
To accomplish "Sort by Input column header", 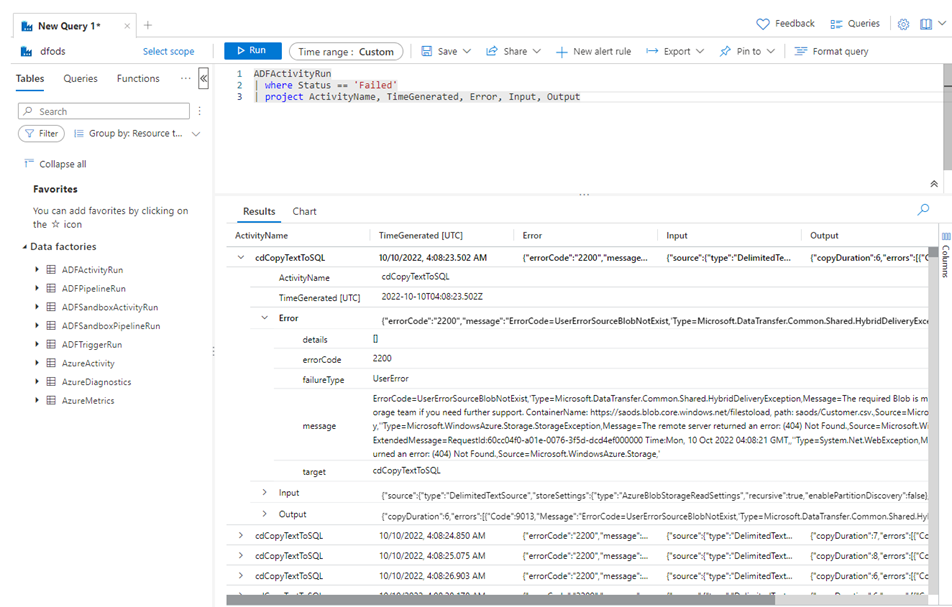I will pyautogui.click(x=677, y=236).
